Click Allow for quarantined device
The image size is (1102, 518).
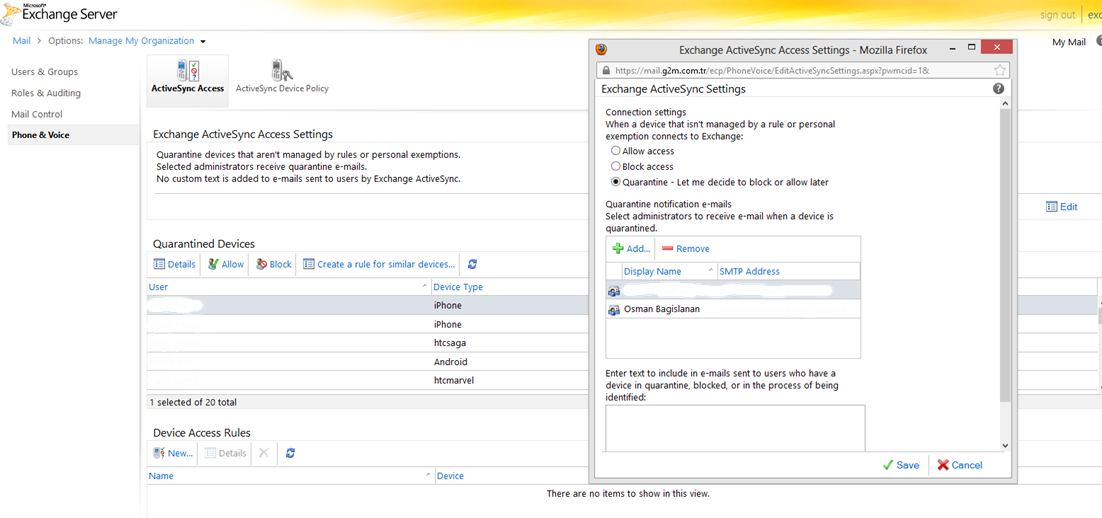[x=225, y=264]
